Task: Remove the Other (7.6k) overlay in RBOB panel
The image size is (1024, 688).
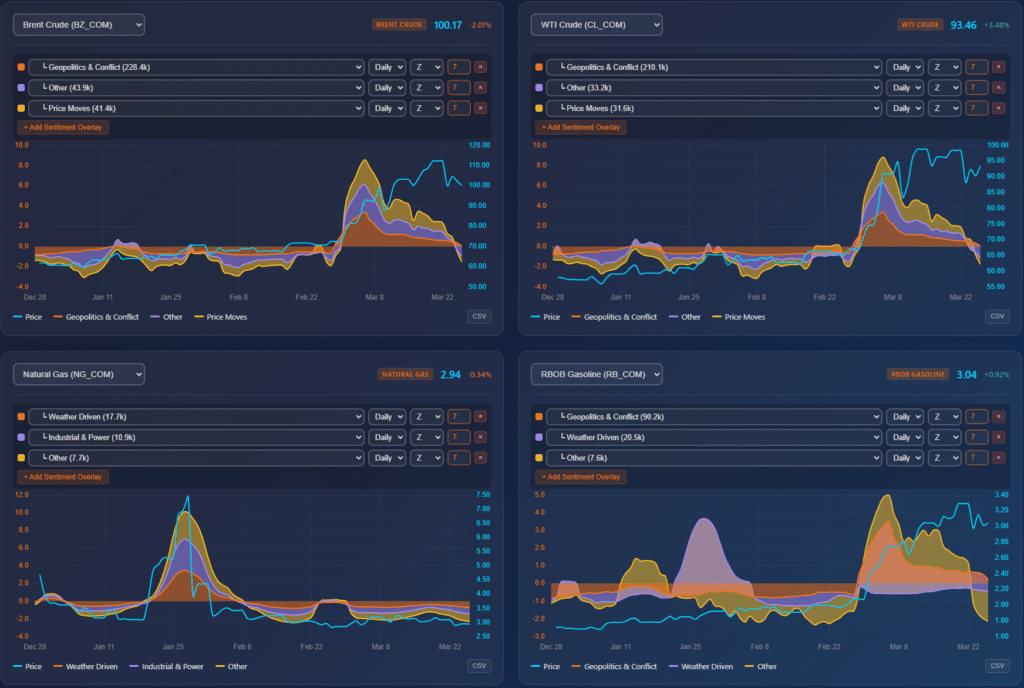Action: coord(999,458)
